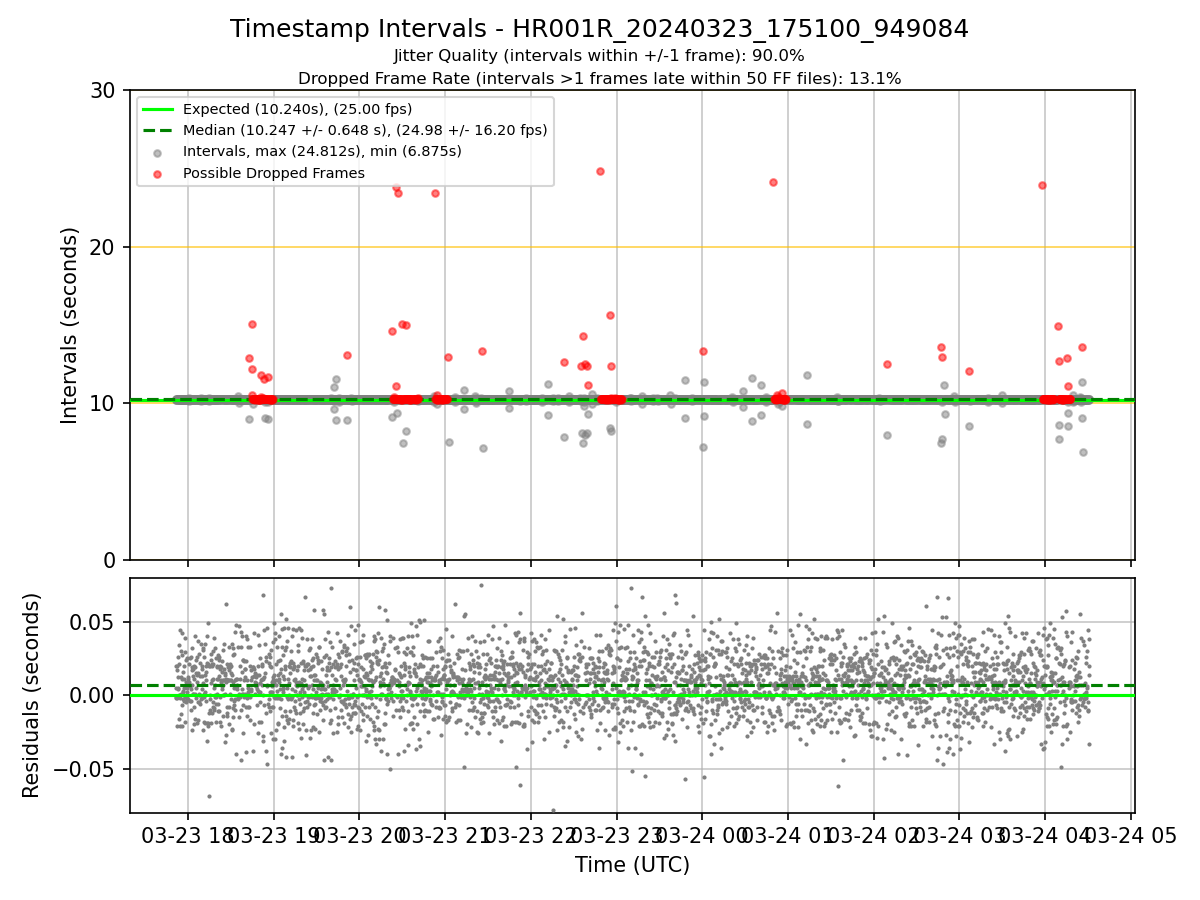The height and width of the screenshot is (900, 1200).
Task: Click y-axis tick label '10' in upper plot
Action: tap(103, 403)
